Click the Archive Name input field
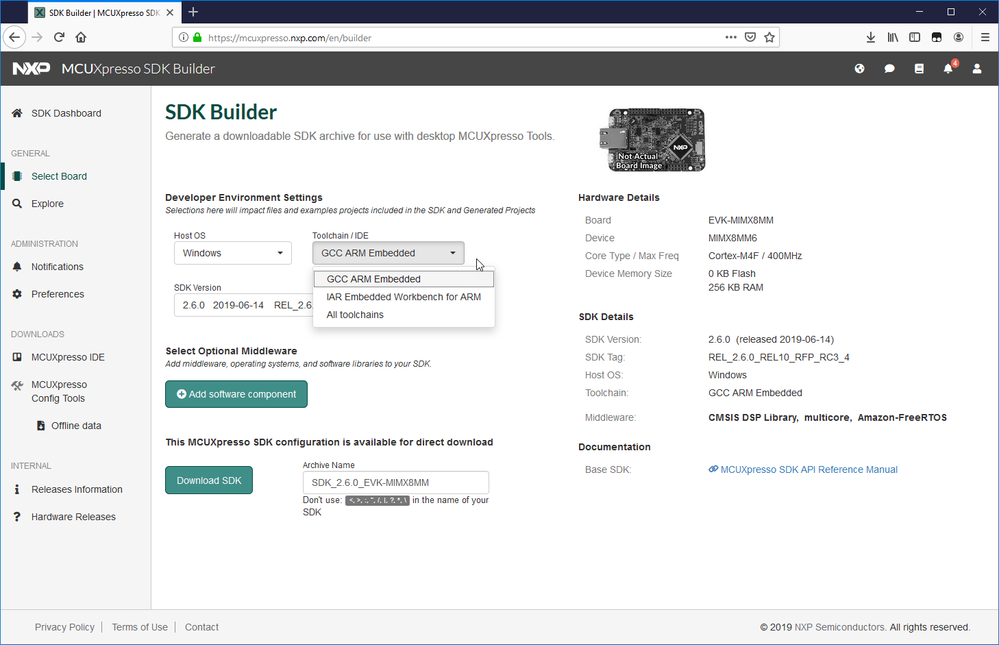999x645 pixels. 396,482
